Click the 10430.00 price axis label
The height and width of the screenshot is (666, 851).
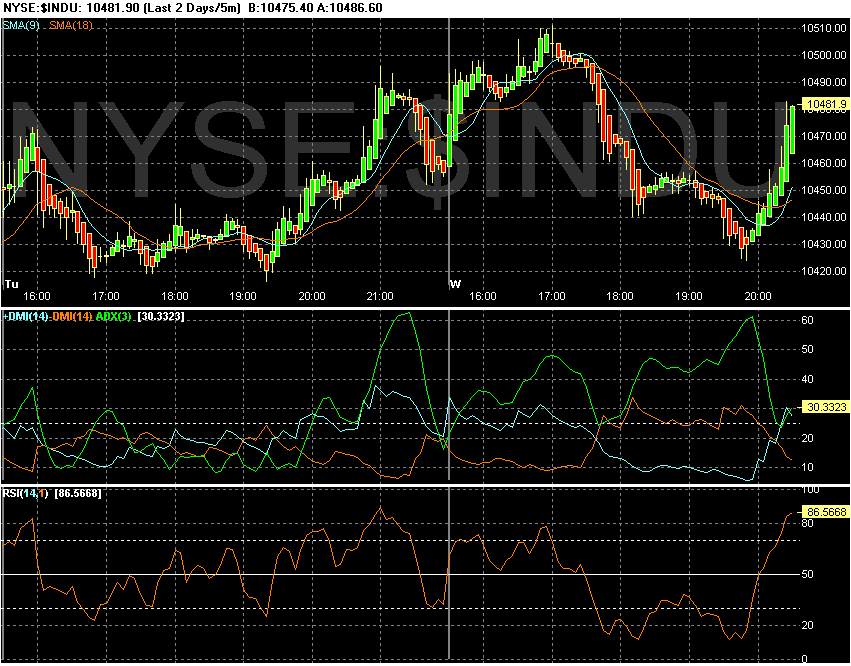pos(824,244)
